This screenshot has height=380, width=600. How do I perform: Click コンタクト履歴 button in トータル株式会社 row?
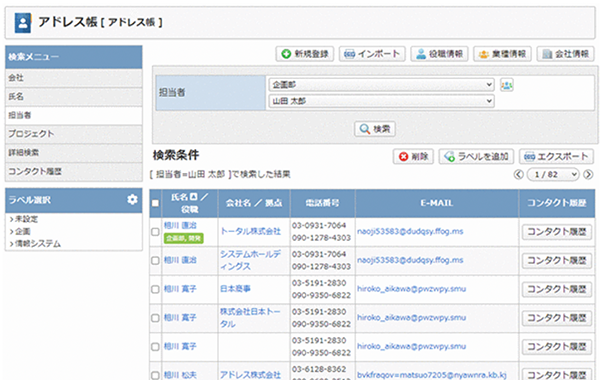[557, 232]
